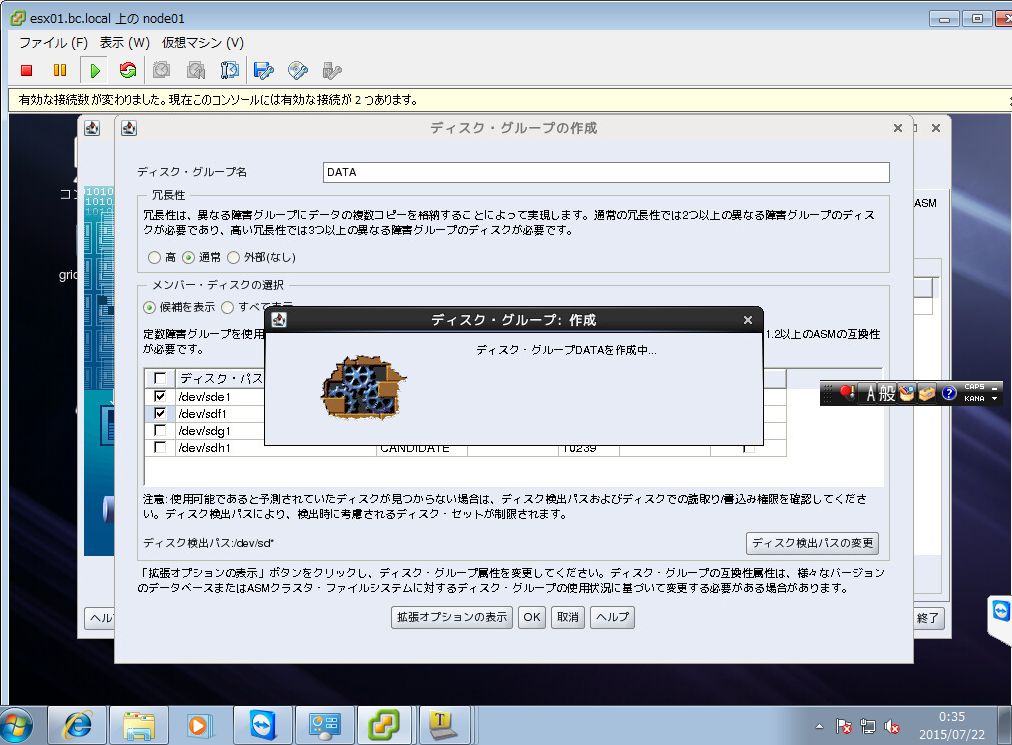This screenshot has height=745, width=1012.
Task: Click the red stop (power off) toolbar icon
Action: (x=26, y=70)
